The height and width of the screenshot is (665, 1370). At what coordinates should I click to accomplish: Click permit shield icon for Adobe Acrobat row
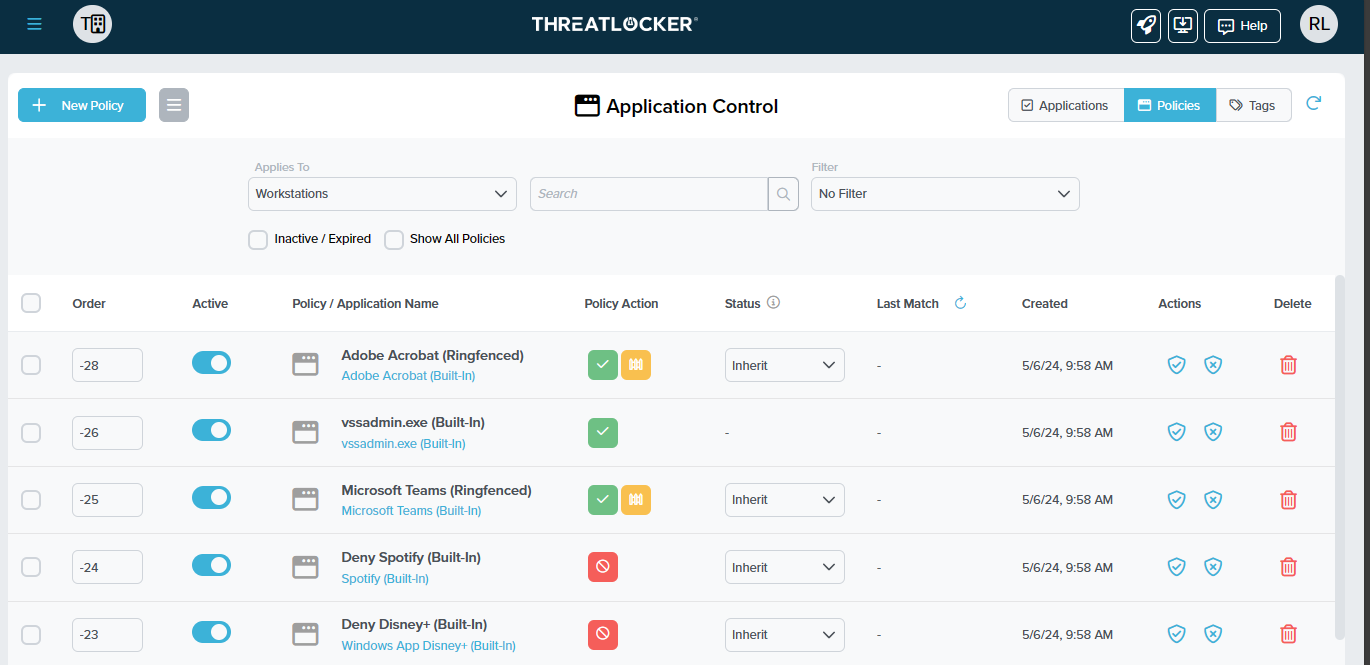point(1177,365)
